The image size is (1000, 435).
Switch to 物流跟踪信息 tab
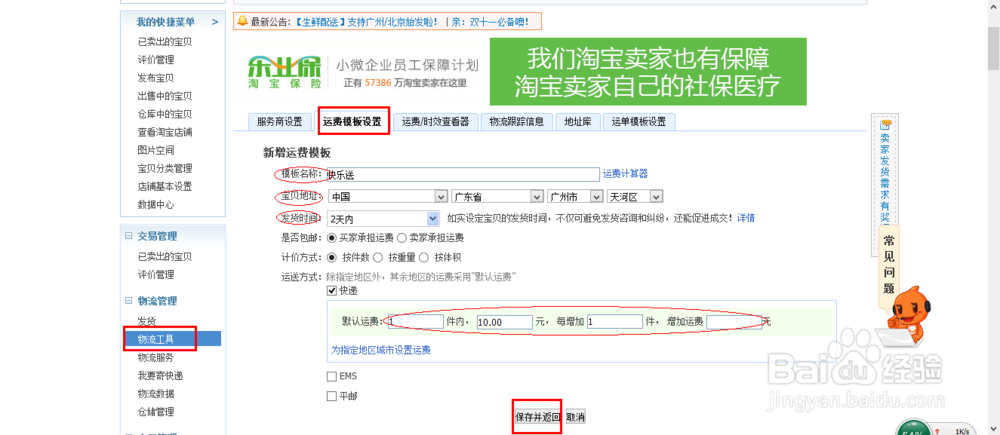[517, 122]
